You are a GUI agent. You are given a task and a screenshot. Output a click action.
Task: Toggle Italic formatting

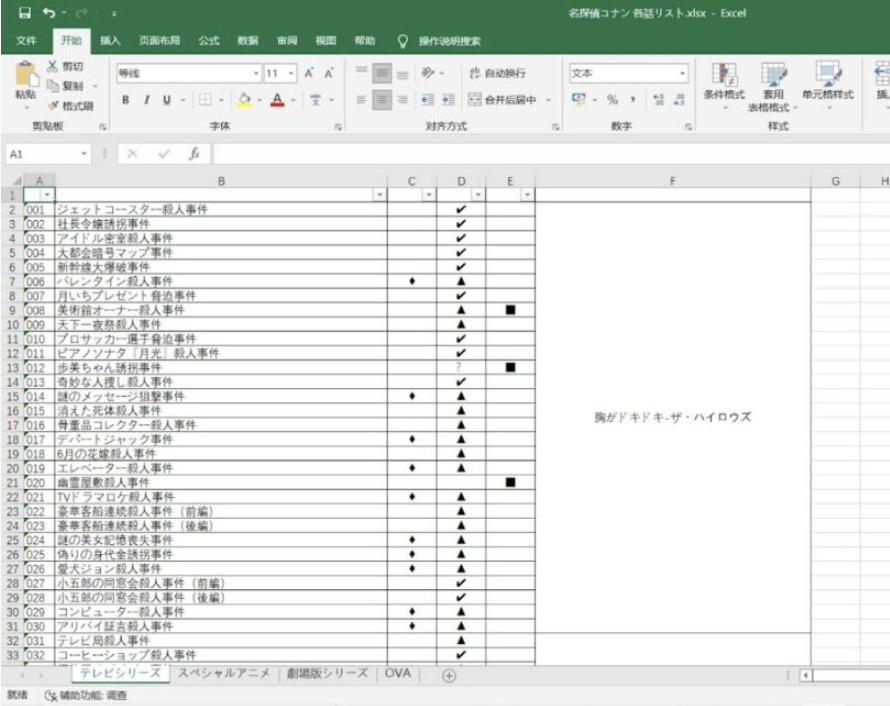(x=146, y=99)
